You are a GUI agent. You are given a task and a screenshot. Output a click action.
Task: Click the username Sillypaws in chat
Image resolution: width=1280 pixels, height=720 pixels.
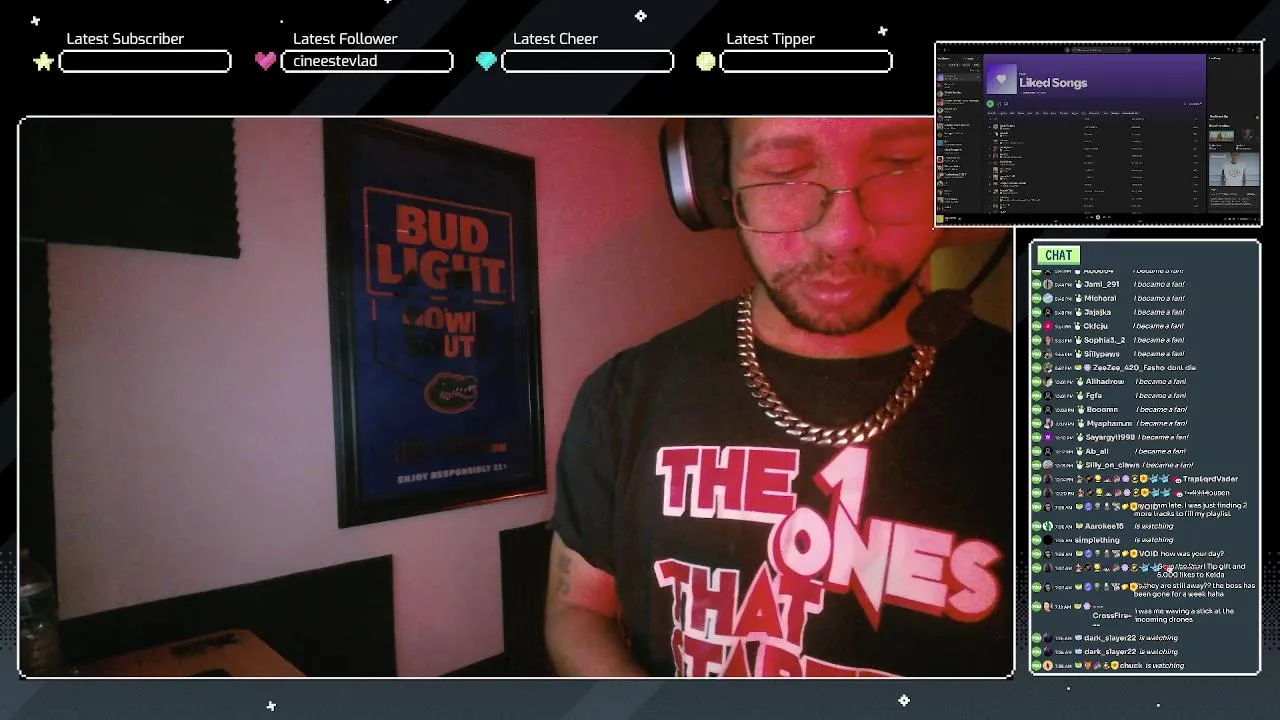pyautogui.click(x=1102, y=354)
